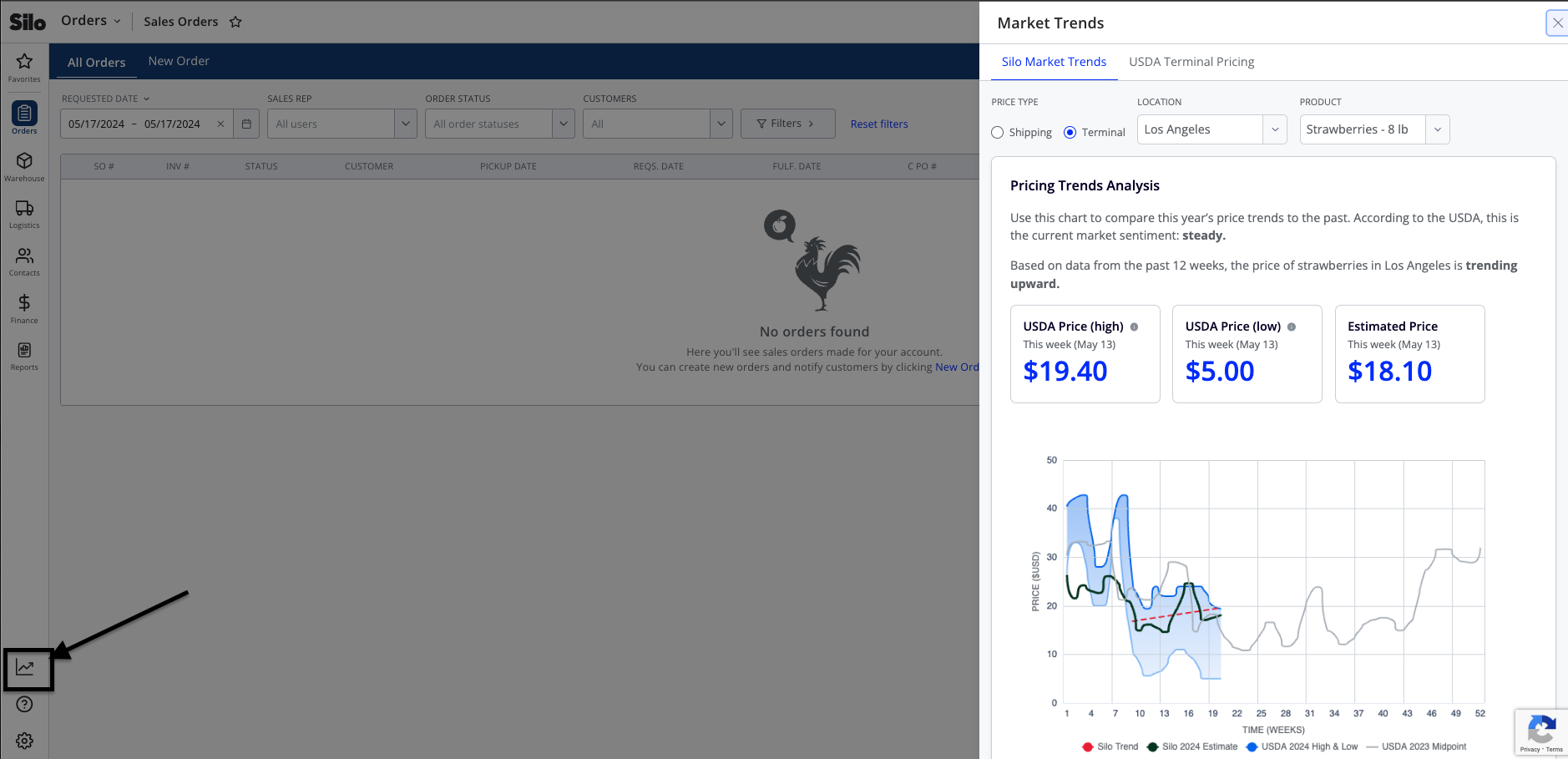The image size is (1568, 759).
Task: Open Logistics truck icon
Action: click(24, 214)
